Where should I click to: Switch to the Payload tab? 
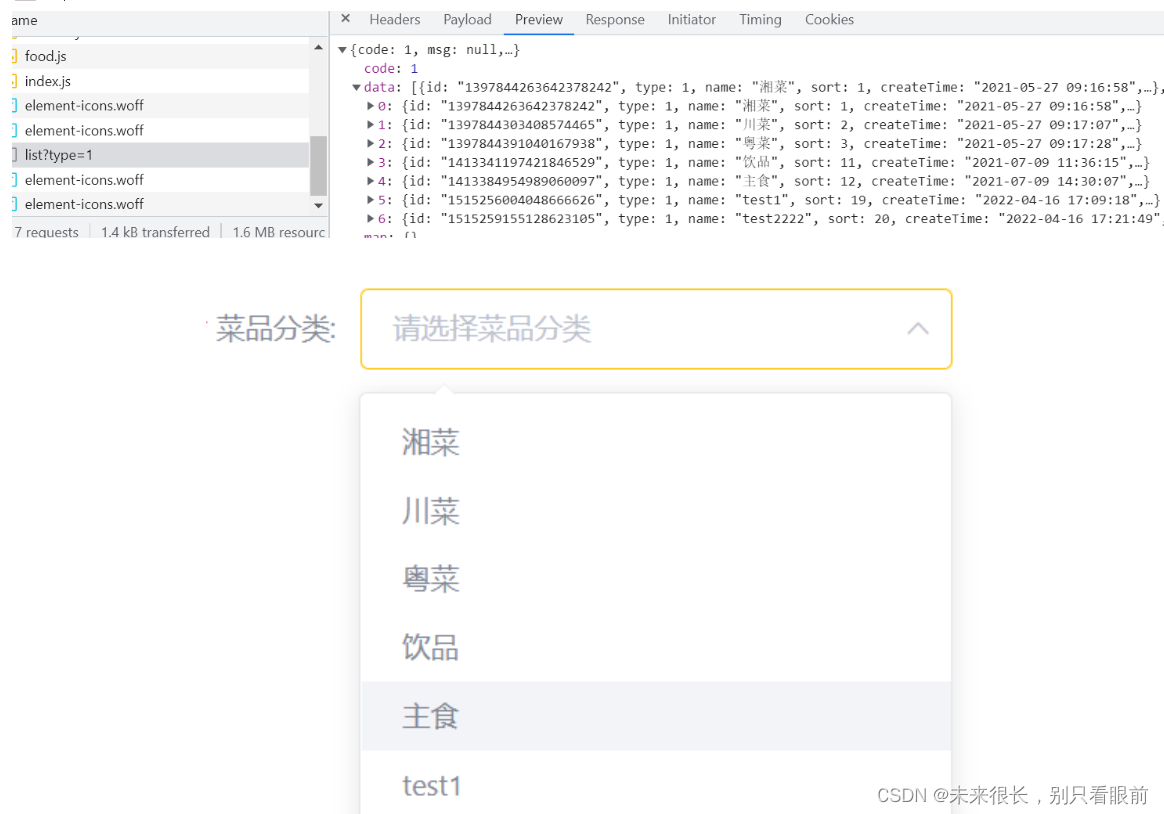pyautogui.click(x=467, y=19)
